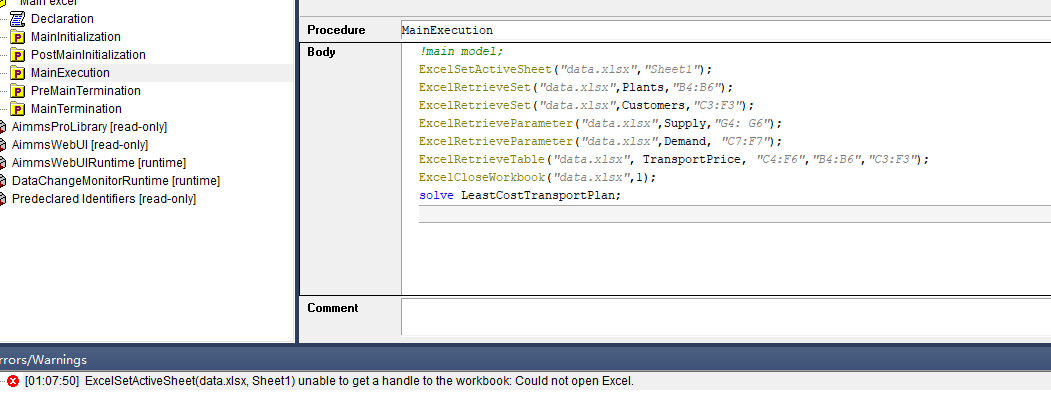The height and width of the screenshot is (418, 1051).
Task: Click the ExcelSetActiveSheet error message row
Action: [359, 381]
